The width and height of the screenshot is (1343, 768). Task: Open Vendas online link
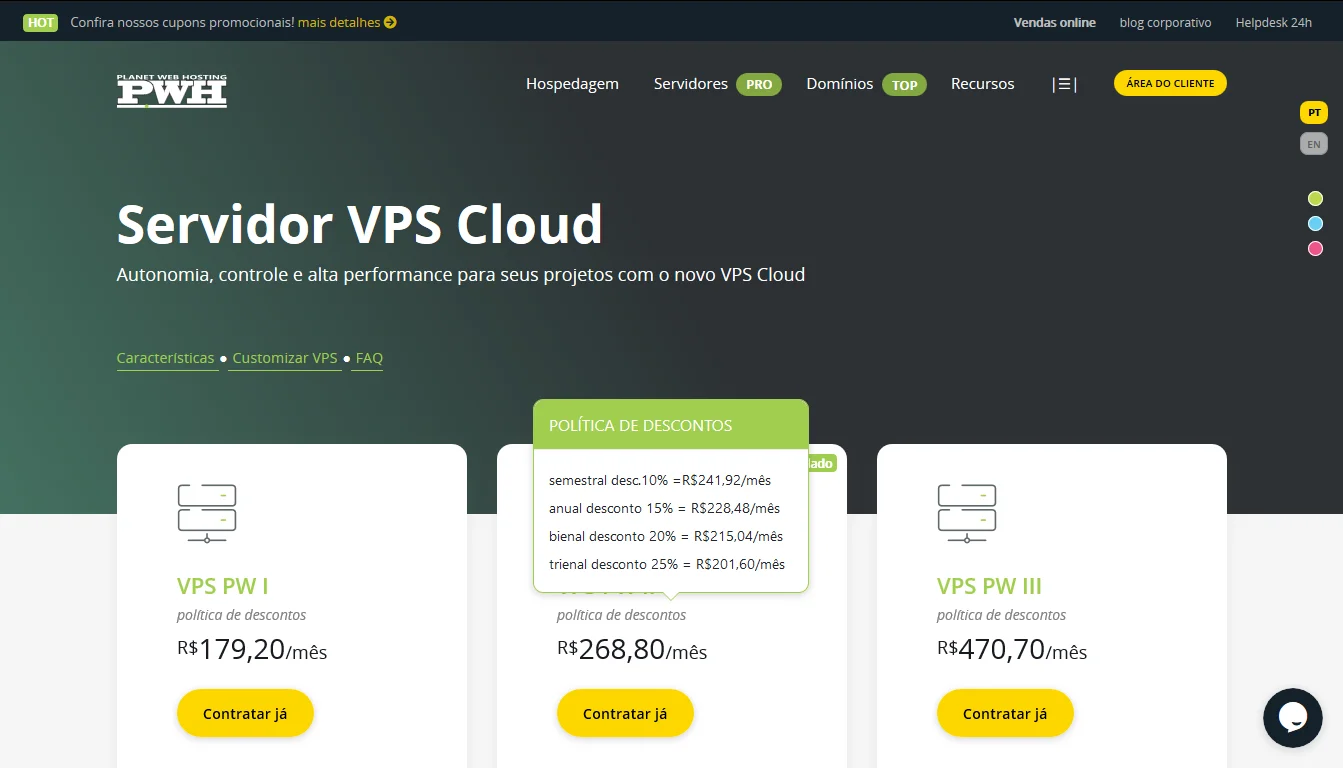click(x=1054, y=22)
